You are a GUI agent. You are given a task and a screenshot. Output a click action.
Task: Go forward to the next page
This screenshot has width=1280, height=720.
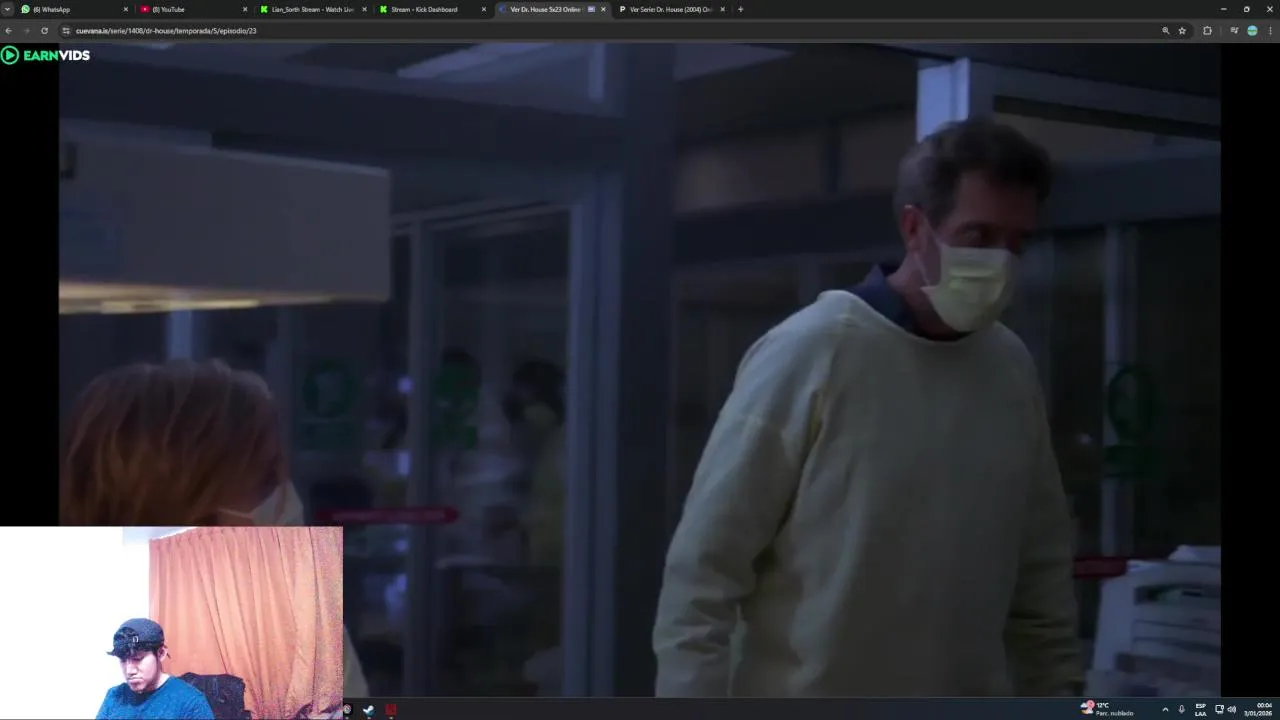point(26,31)
